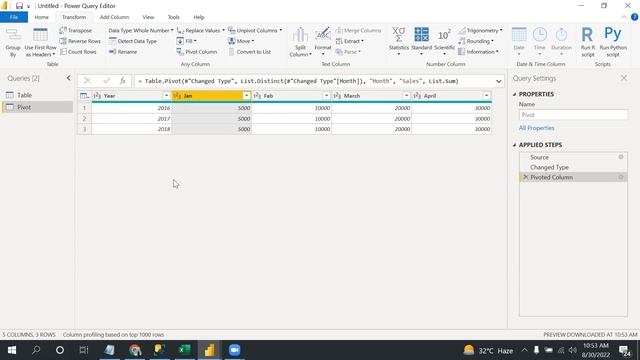Save using the quick access icon
Viewport: 640px width, 360px height.
[19, 6]
